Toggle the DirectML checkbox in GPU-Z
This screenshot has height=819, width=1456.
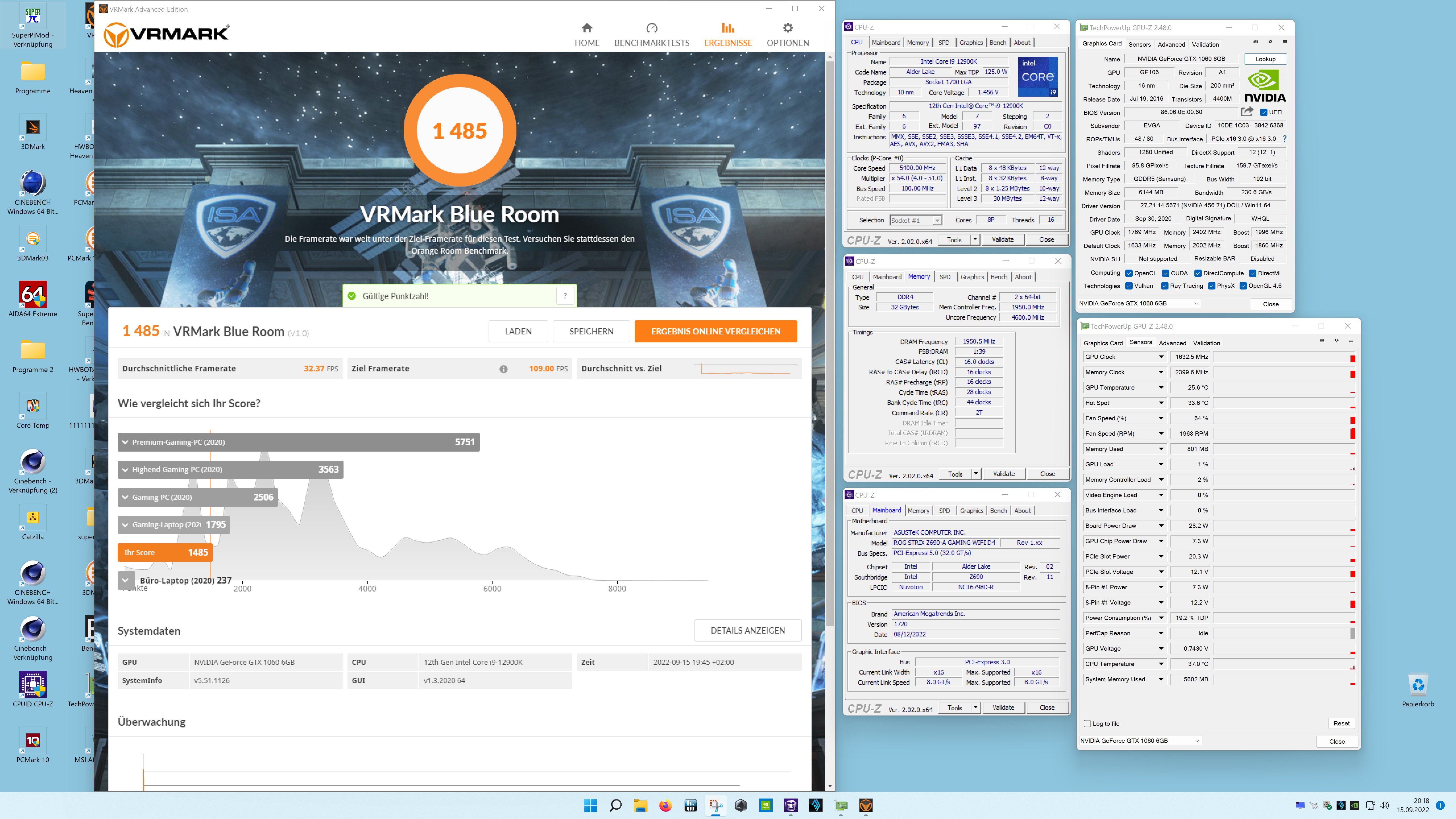coord(1252,273)
